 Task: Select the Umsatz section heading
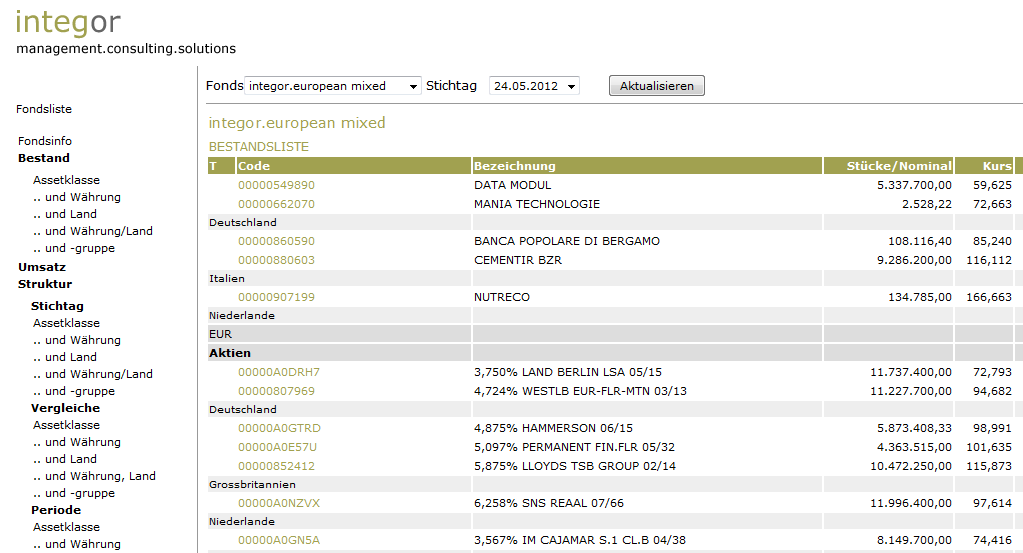(42, 267)
